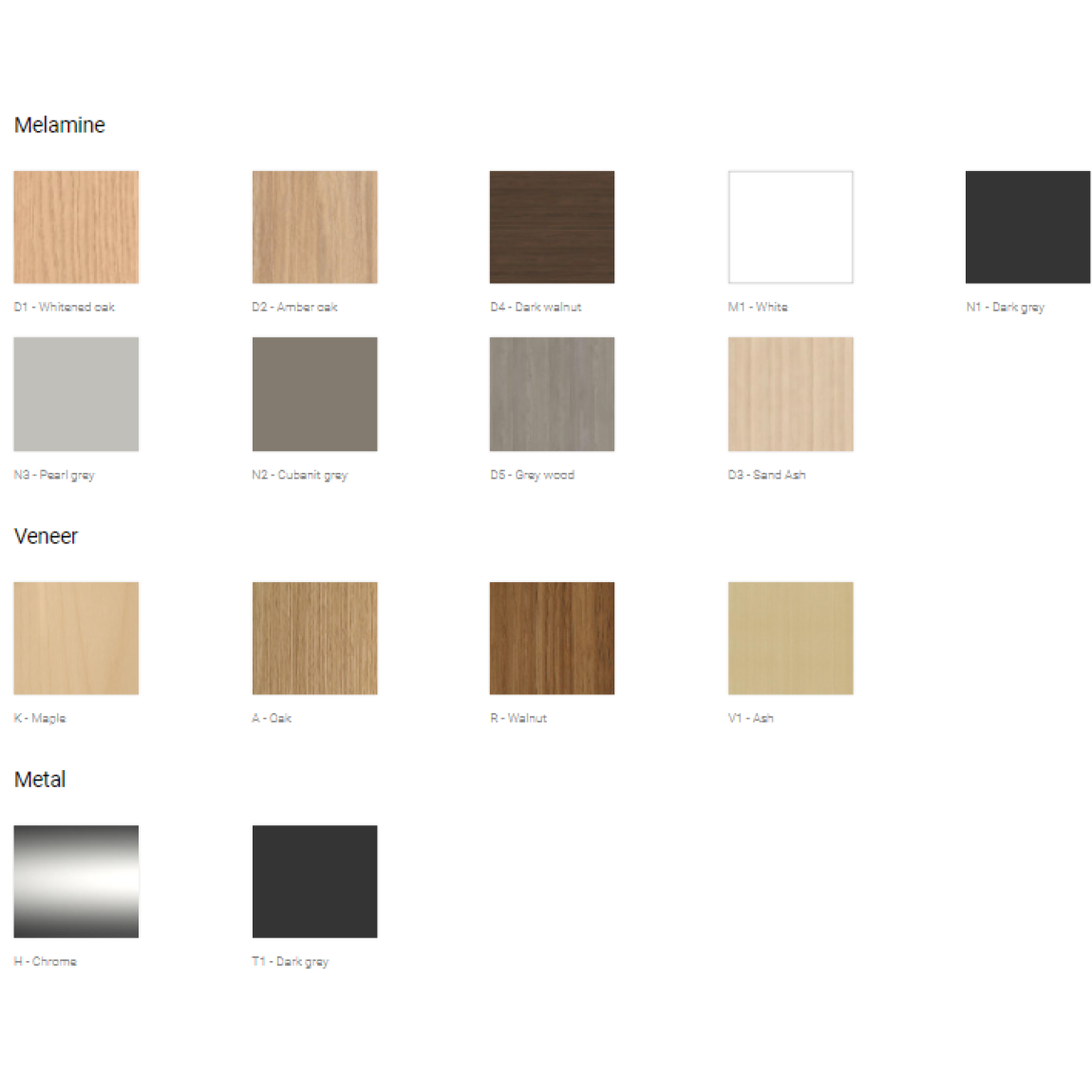Click the Melamine section heading
The height and width of the screenshot is (1092, 1092).
tap(60, 125)
